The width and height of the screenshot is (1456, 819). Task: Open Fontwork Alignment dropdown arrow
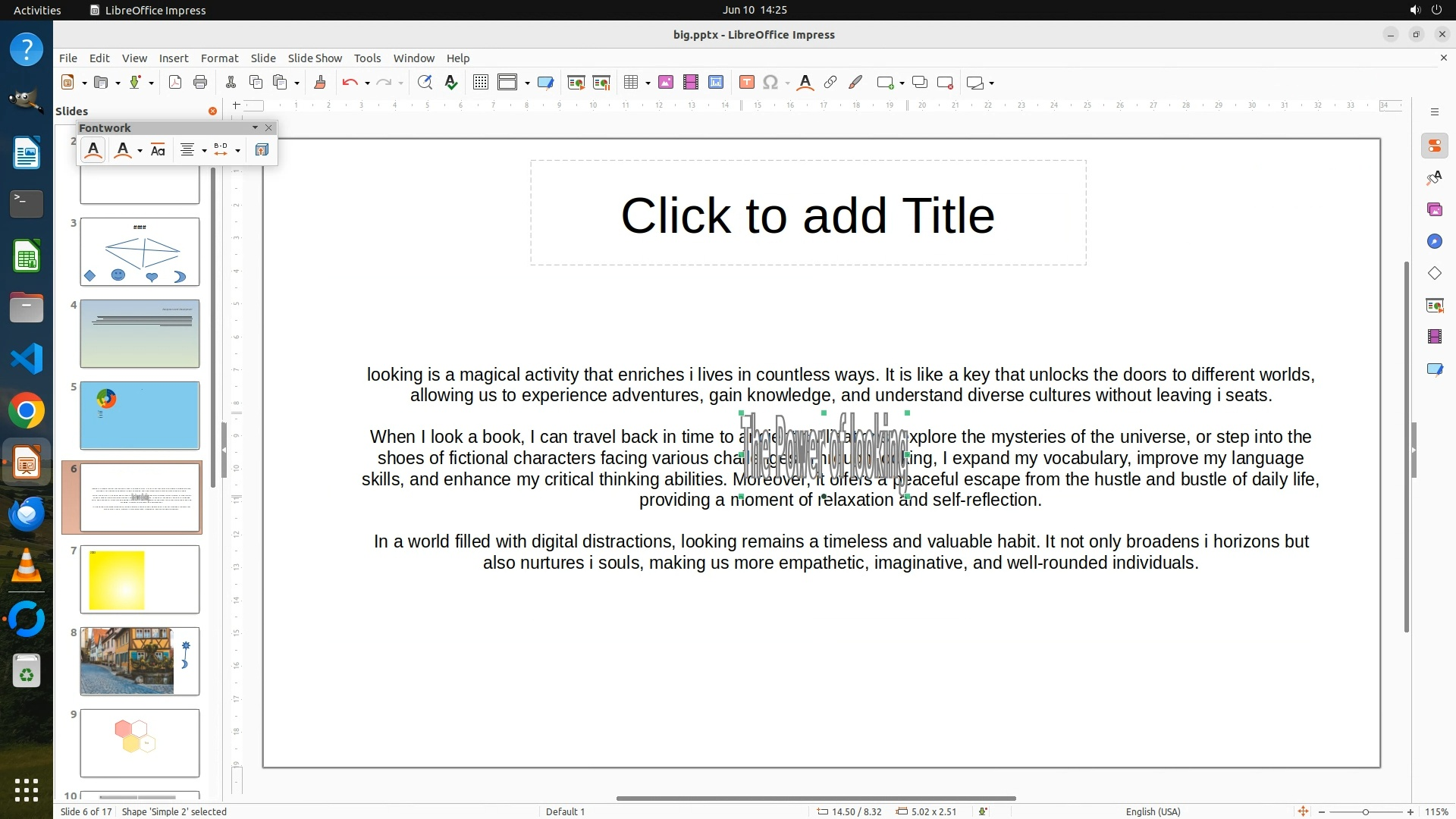point(205,150)
